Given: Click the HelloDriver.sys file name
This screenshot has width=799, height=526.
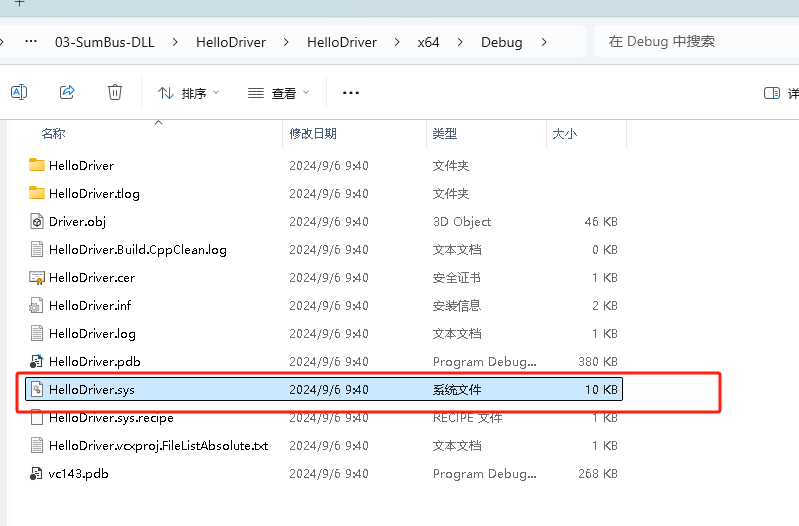Looking at the screenshot, I should [x=92, y=390].
